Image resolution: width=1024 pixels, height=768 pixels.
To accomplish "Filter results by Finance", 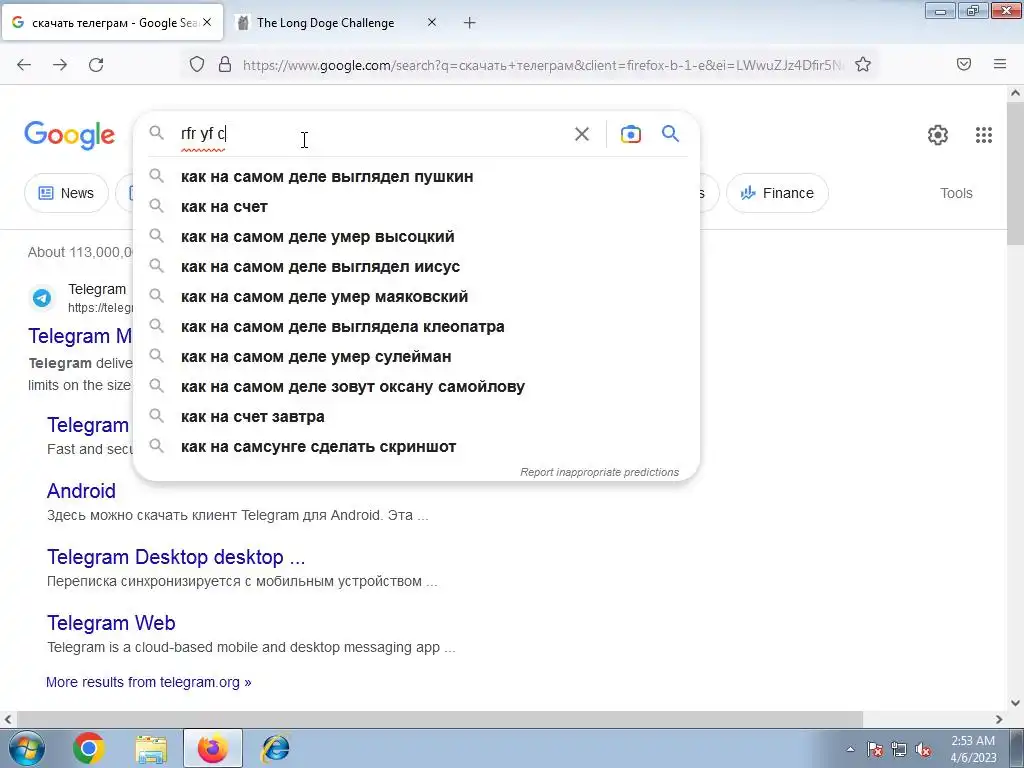I will click(x=777, y=193).
